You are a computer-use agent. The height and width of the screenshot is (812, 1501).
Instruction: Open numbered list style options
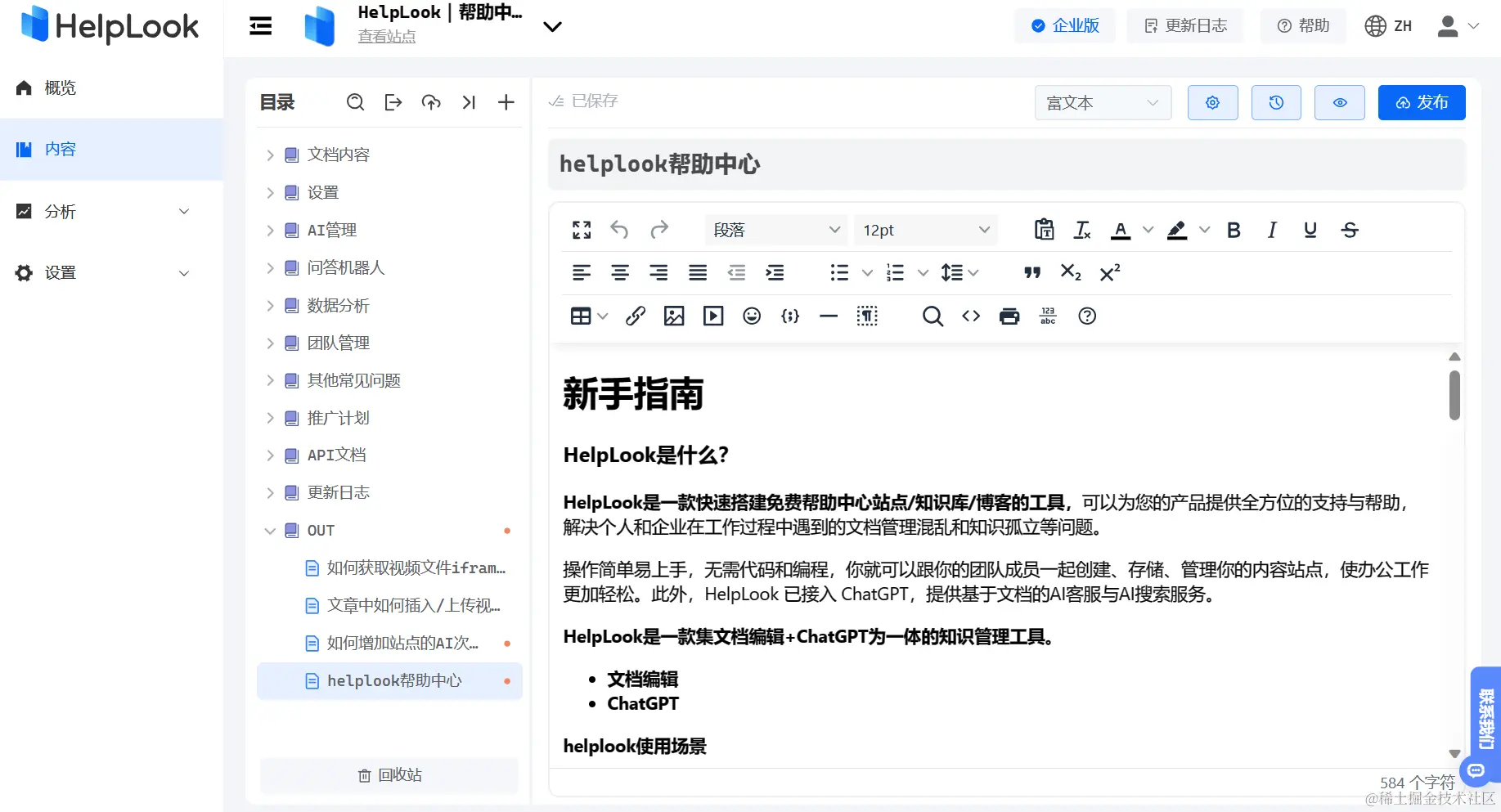923,273
